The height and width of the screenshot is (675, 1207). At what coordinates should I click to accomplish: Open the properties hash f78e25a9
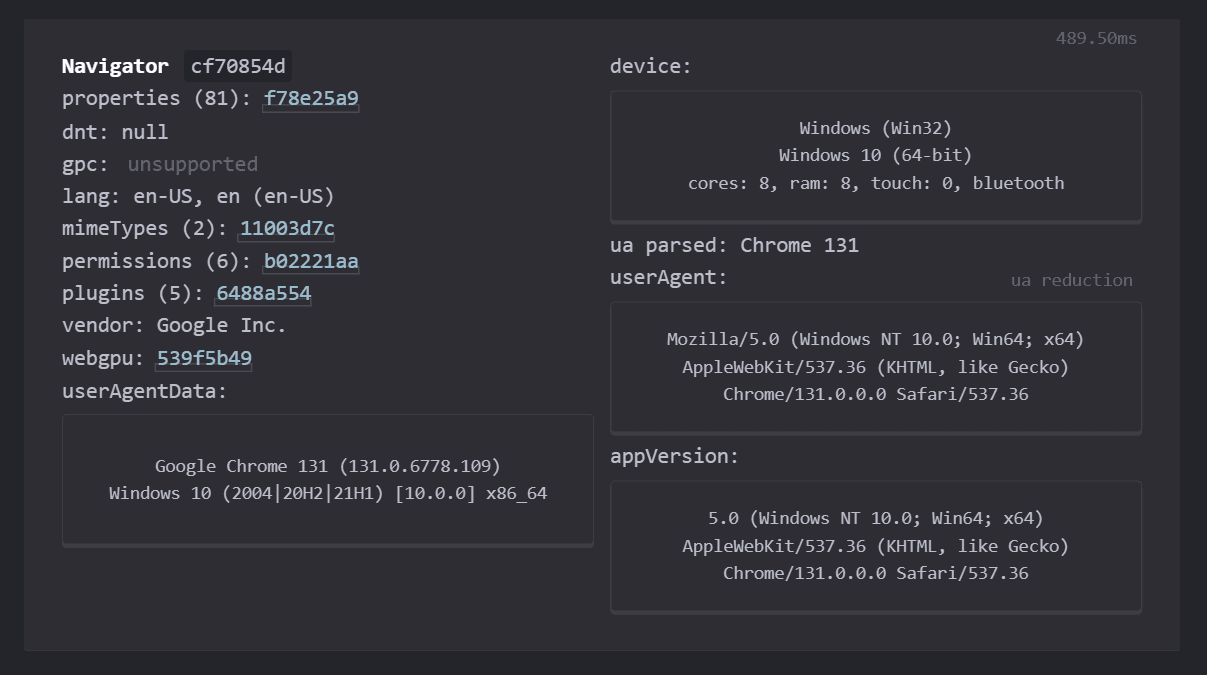(311, 99)
